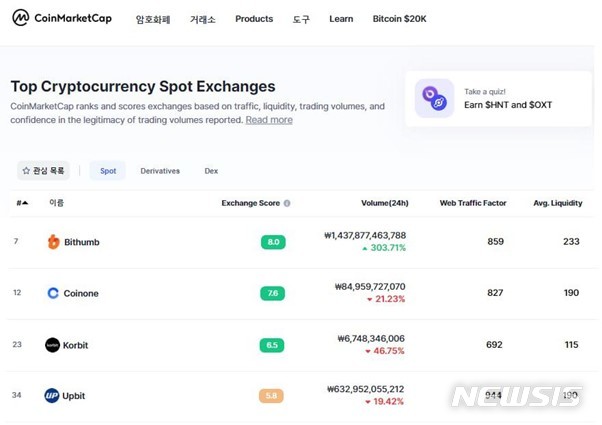602x425 pixels.
Task: Click the Read more link
Action: 269,120
